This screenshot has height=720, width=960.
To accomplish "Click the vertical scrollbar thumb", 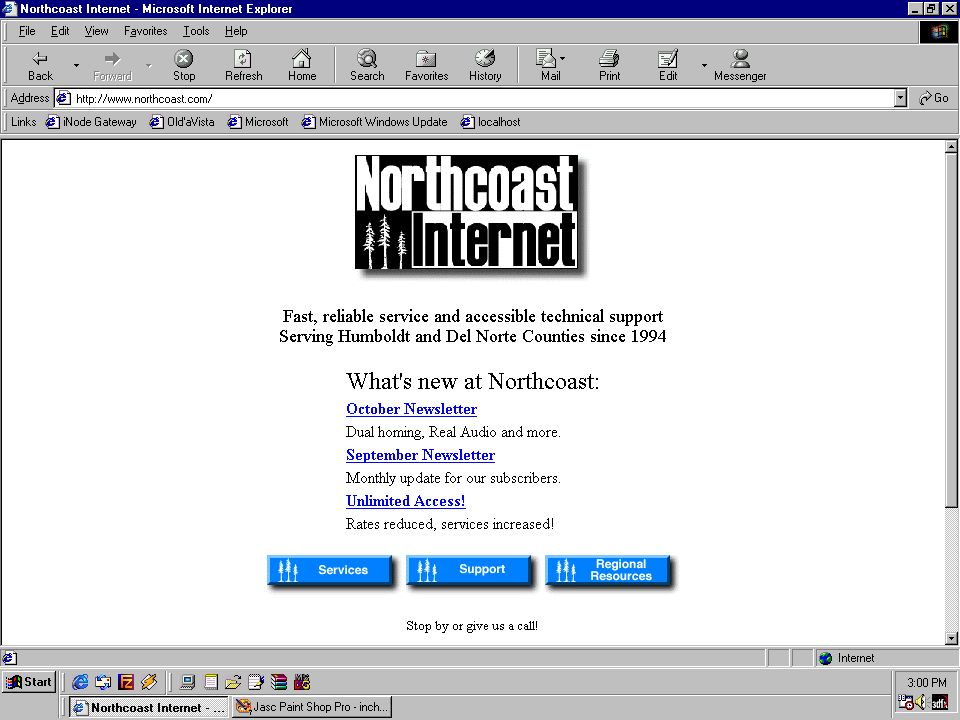I will point(951,330).
